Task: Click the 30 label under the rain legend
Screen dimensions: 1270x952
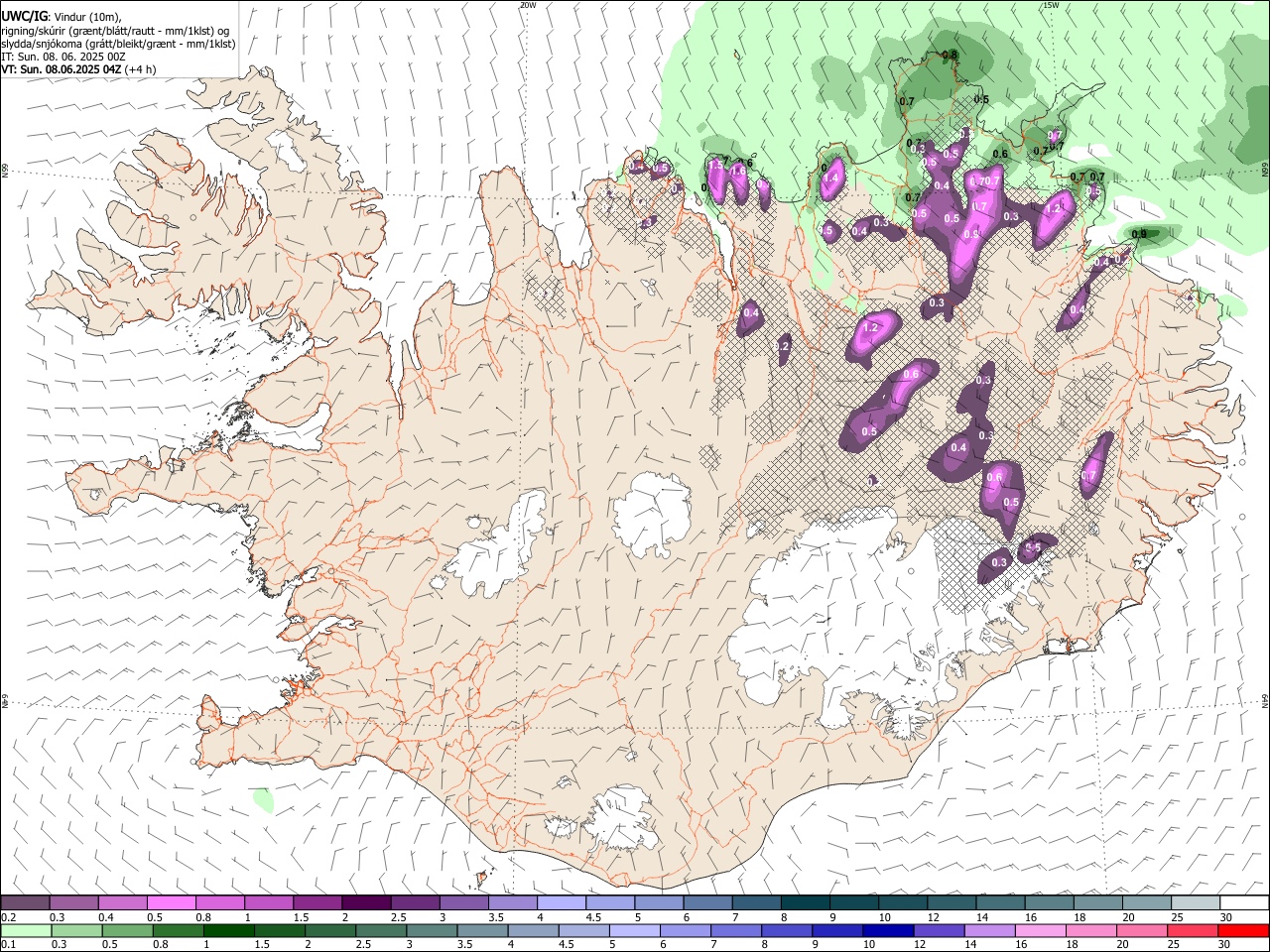Action: [1226, 945]
